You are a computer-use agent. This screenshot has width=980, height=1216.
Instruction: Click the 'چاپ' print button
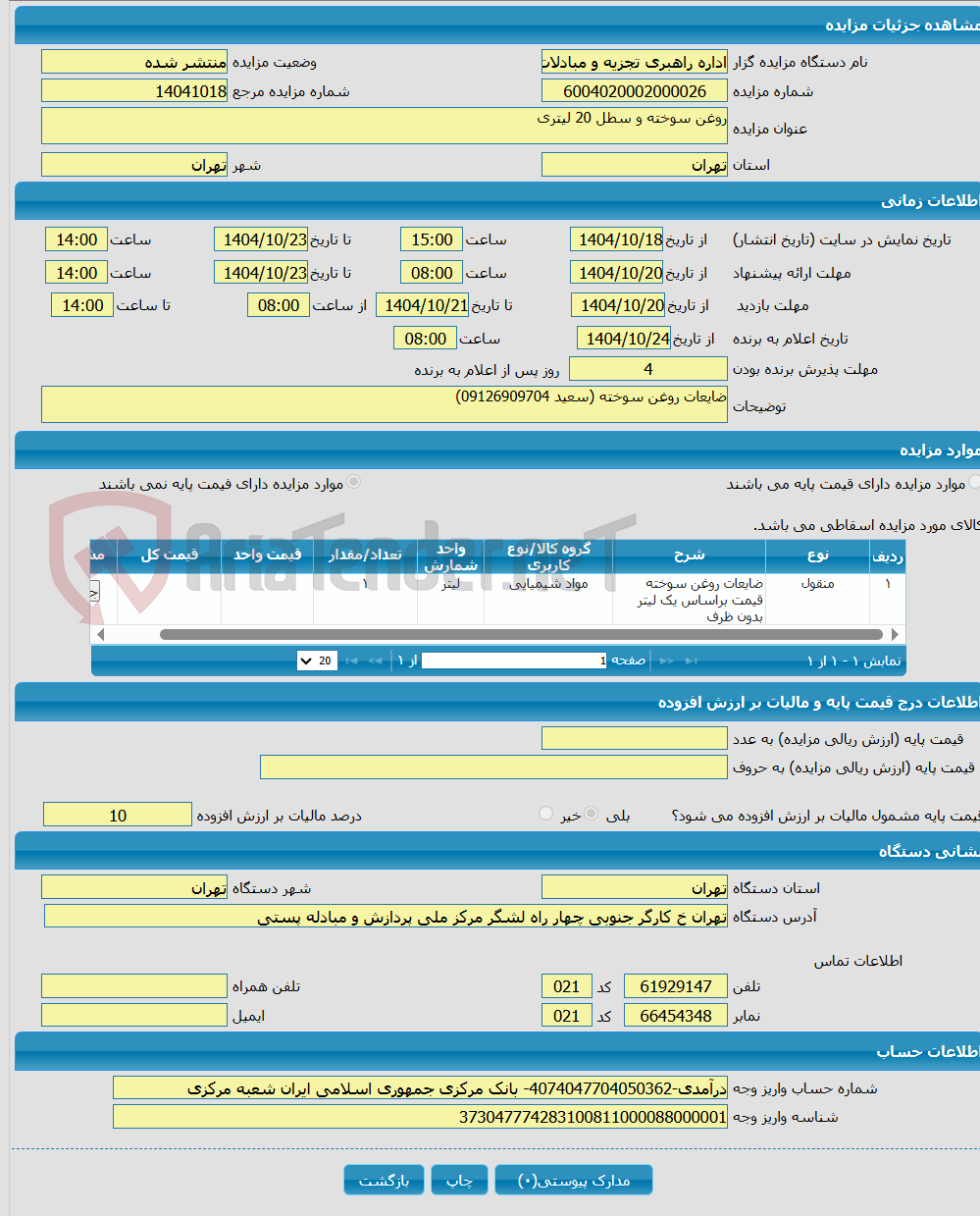click(x=460, y=1180)
